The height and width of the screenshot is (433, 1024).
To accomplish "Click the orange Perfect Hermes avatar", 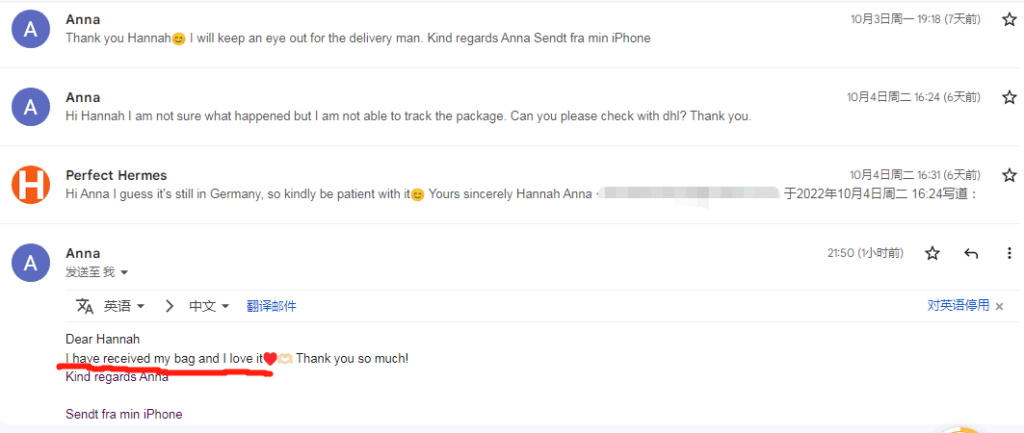I will coord(31,185).
